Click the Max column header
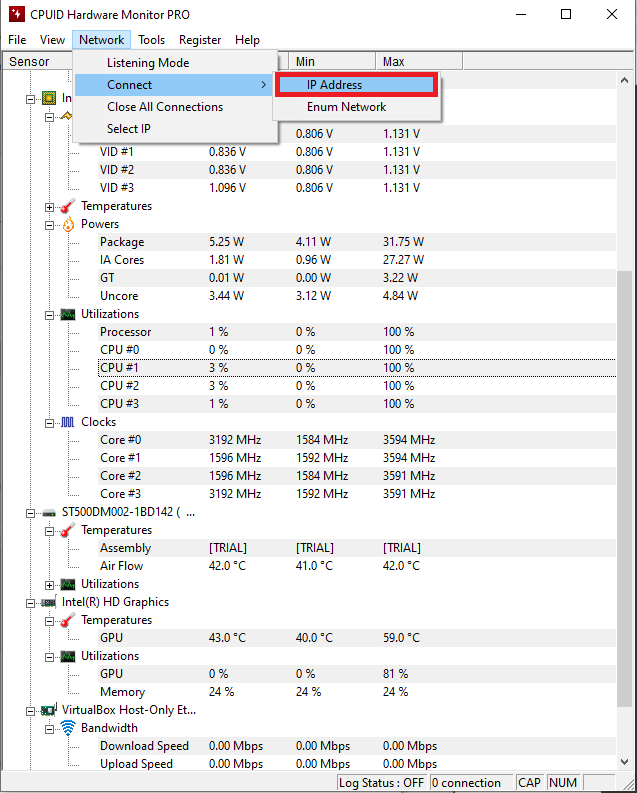 tap(419, 62)
